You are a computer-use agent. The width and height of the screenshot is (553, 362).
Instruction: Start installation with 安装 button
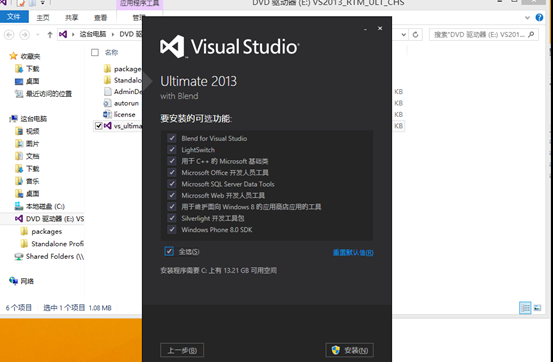tap(350, 350)
